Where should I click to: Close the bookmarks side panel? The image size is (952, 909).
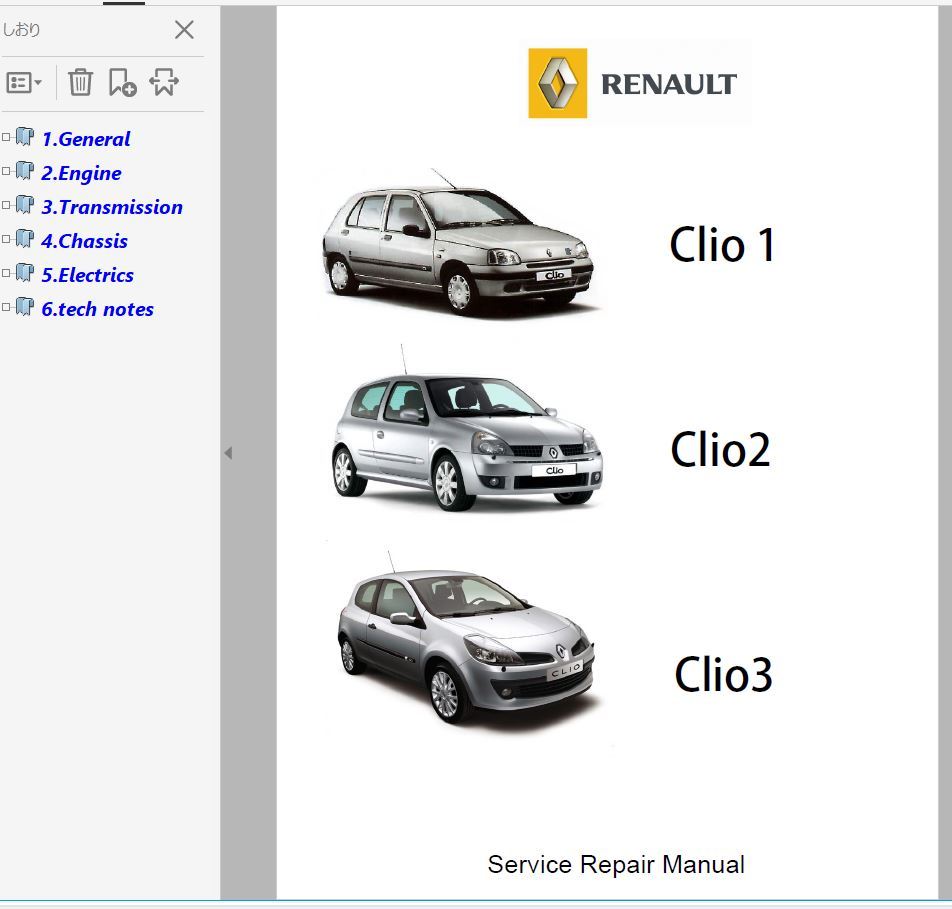pyautogui.click(x=184, y=30)
